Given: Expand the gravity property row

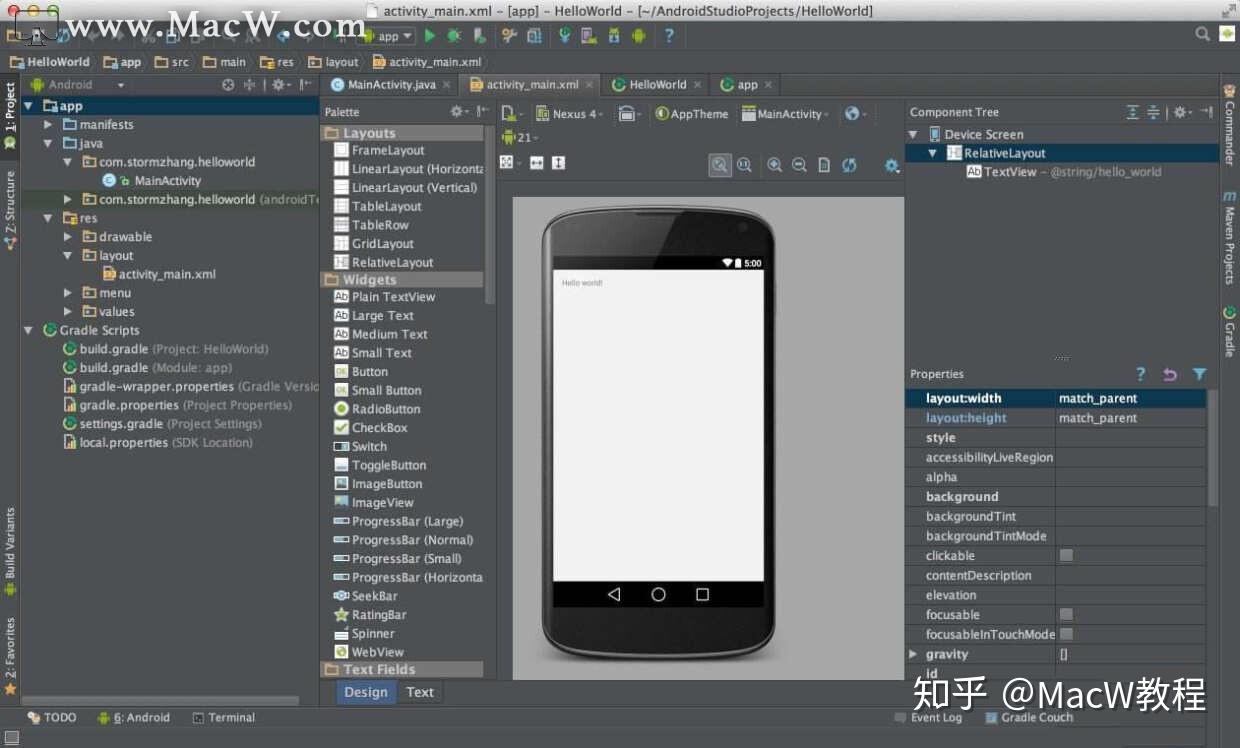Looking at the screenshot, I should [913, 654].
